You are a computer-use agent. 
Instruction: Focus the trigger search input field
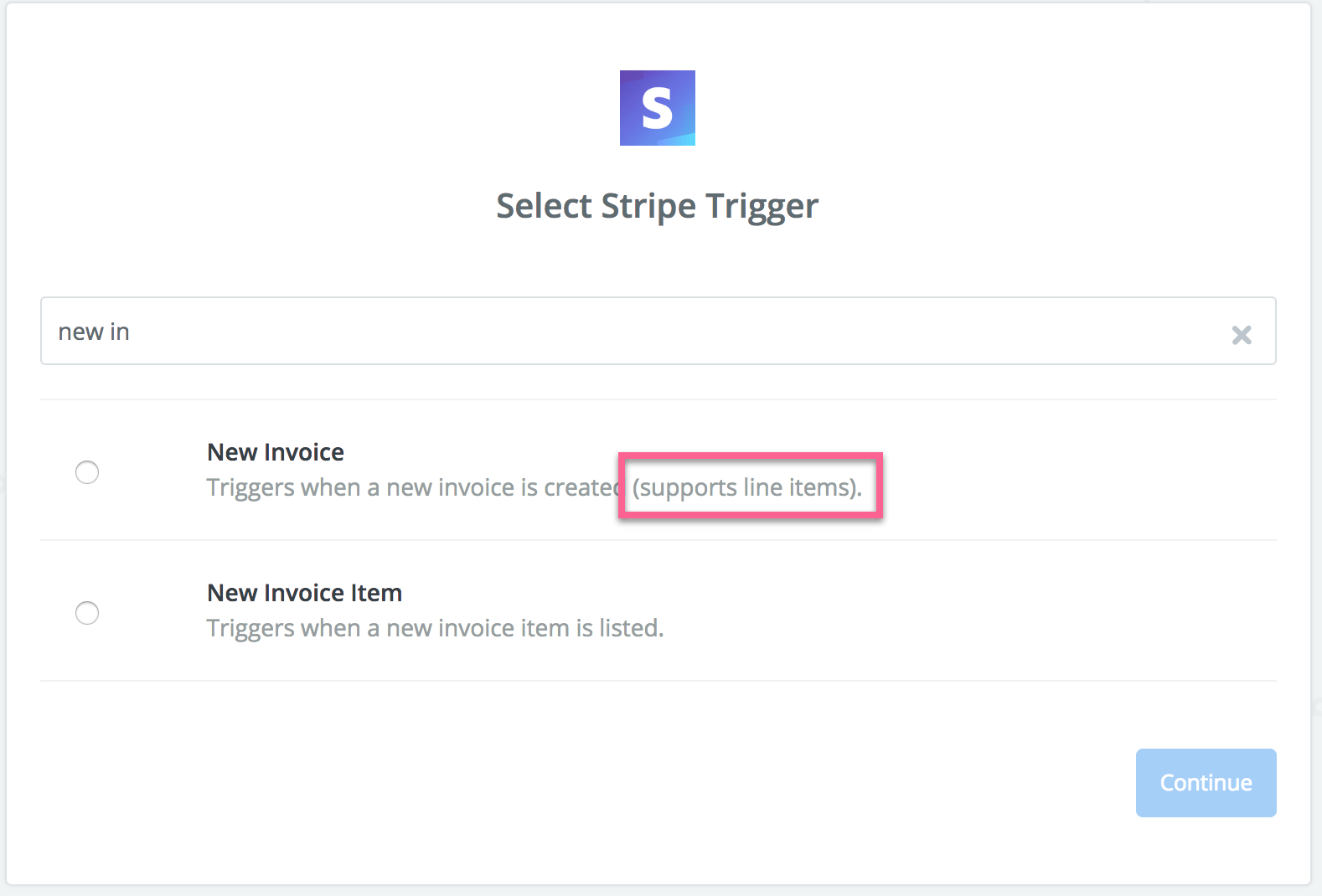[x=658, y=331]
